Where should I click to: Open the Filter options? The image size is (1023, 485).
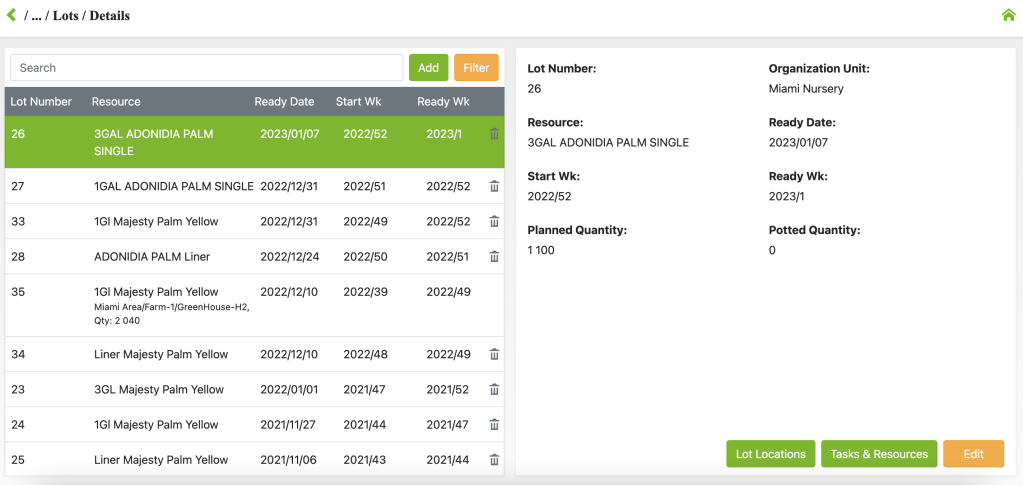tap(476, 68)
